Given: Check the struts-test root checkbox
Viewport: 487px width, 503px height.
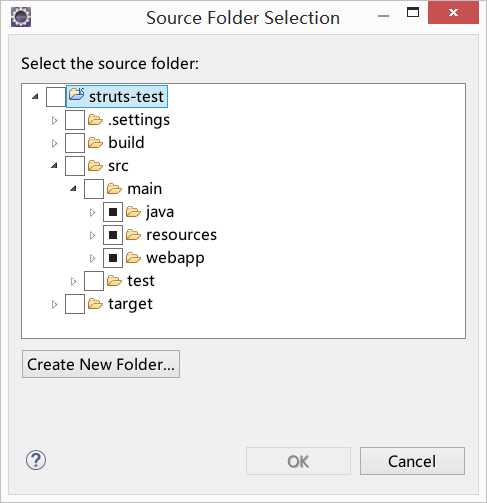Looking at the screenshot, I should pyautogui.click(x=56, y=97).
